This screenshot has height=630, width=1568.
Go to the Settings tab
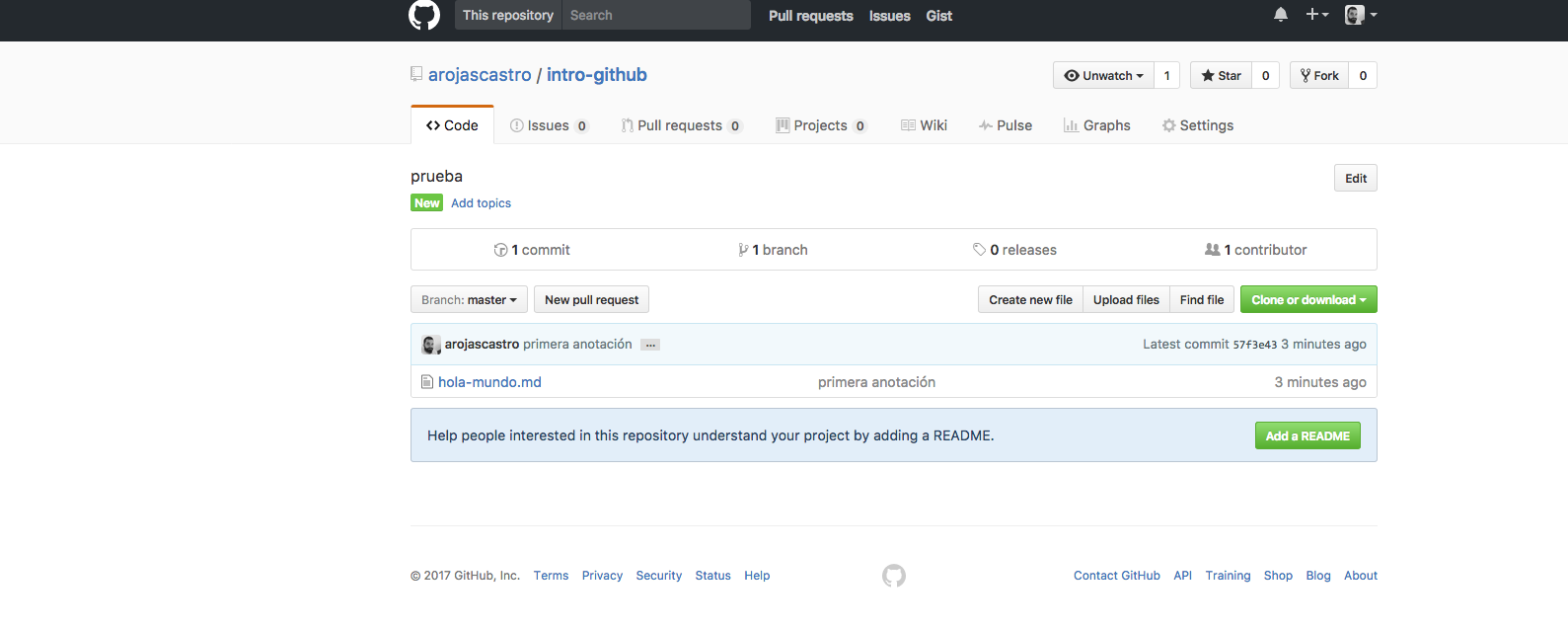click(1198, 125)
